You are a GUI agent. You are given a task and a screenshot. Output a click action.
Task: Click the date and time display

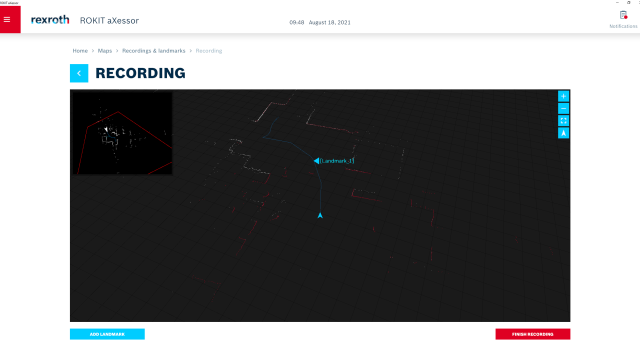coord(320,22)
